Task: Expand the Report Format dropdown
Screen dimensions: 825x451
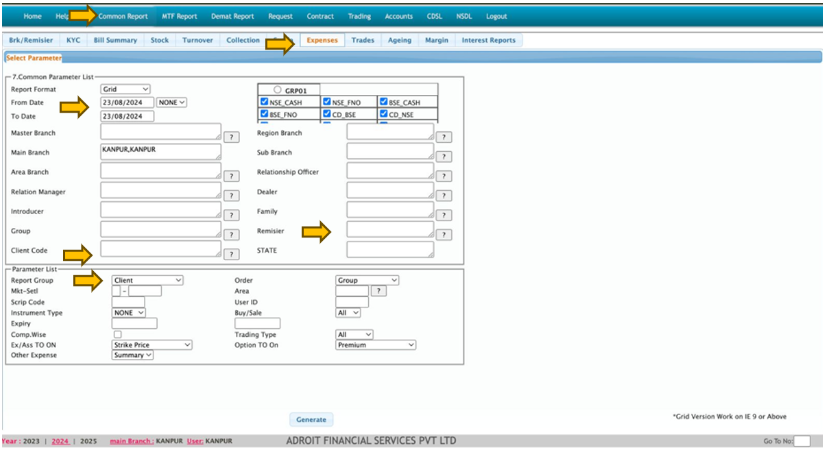Action: 125,89
